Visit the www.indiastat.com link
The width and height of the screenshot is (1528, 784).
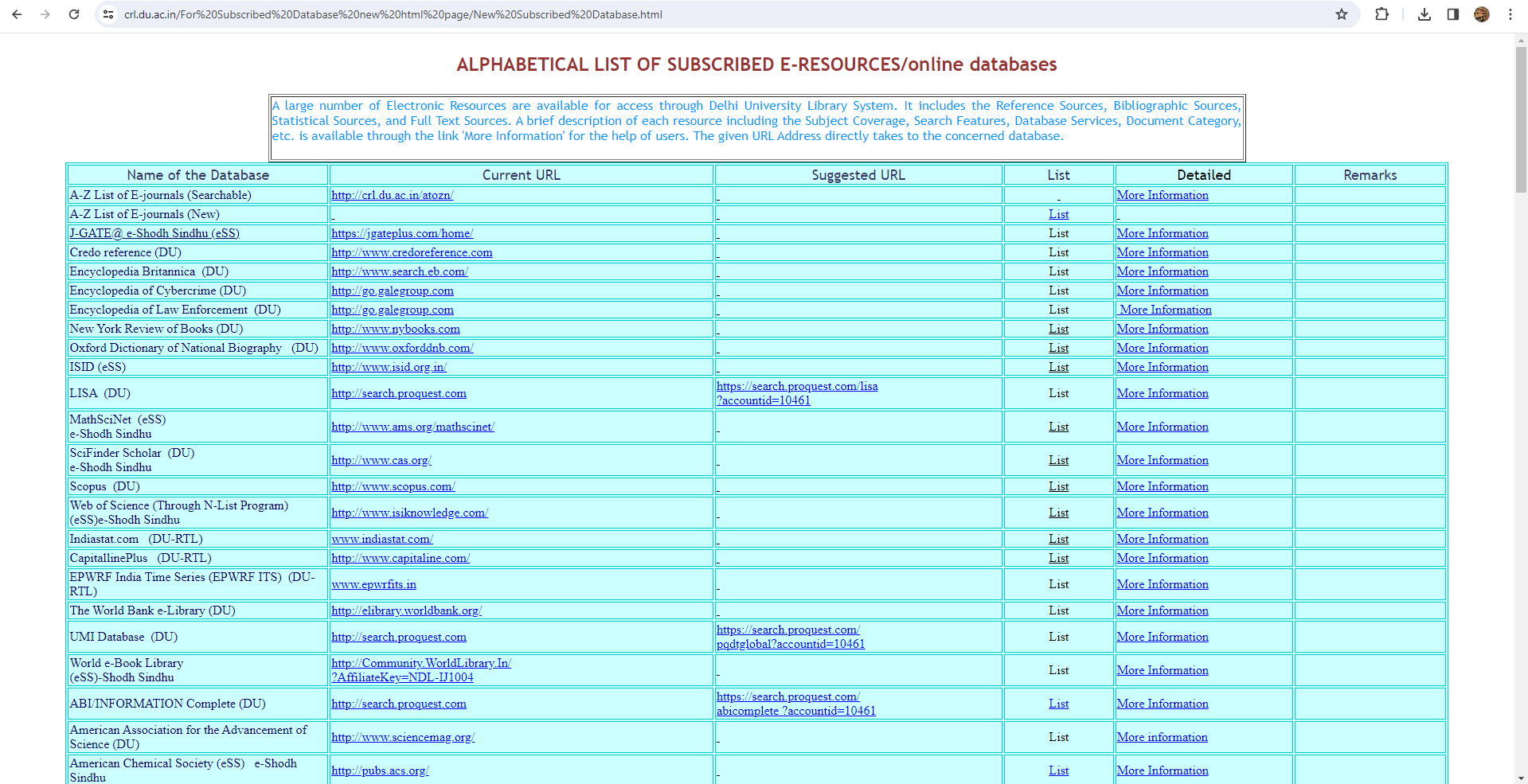(382, 539)
